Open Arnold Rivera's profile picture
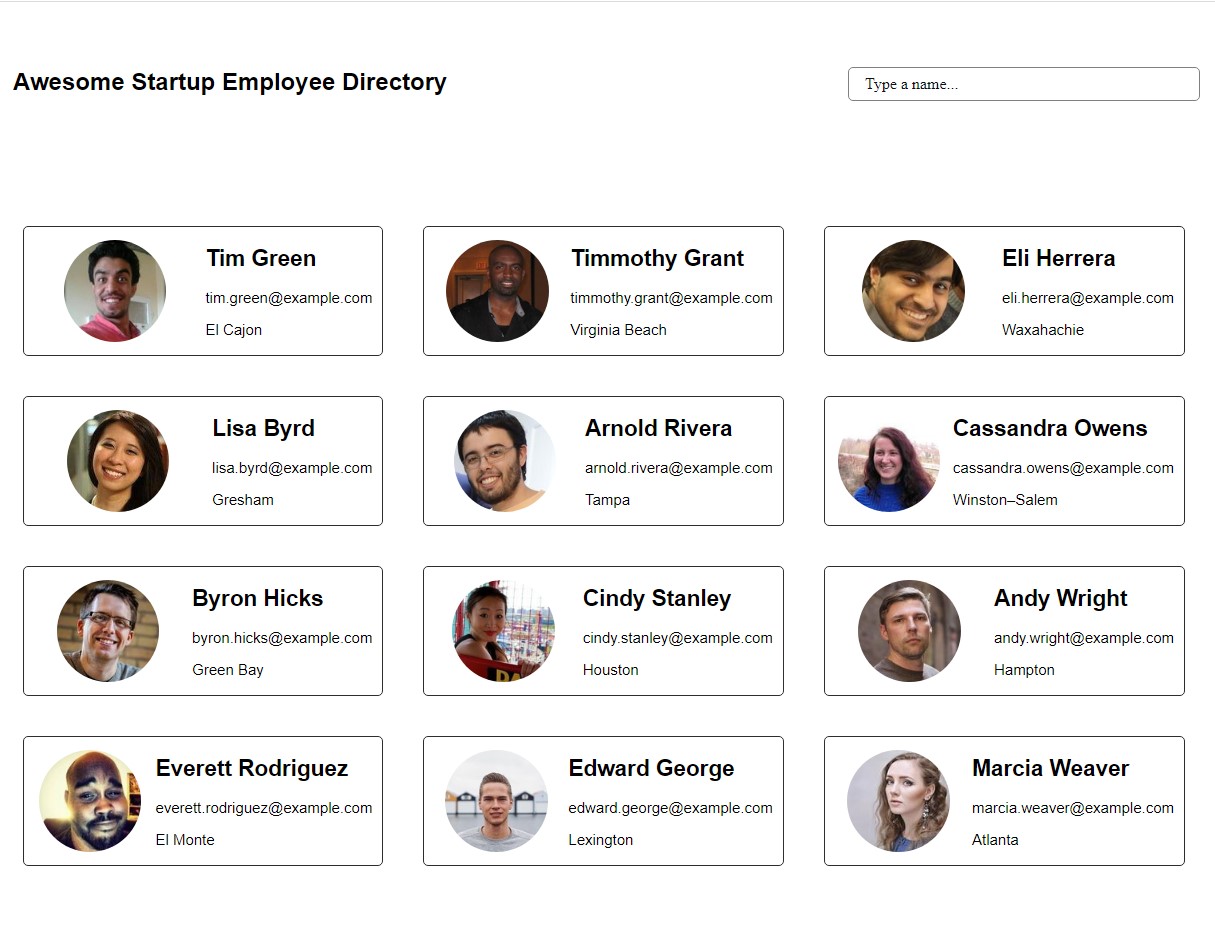The height and width of the screenshot is (931, 1215). pyautogui.click(x=504, y=461)
